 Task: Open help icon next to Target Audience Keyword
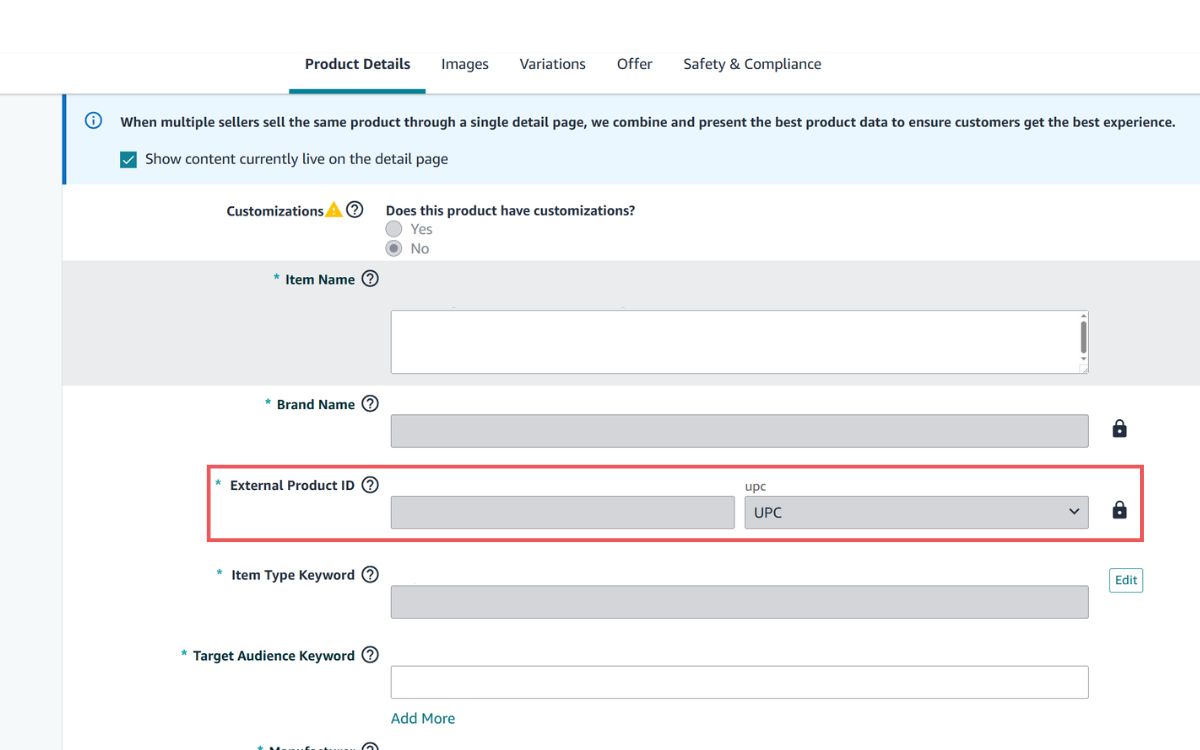(x=370, y=655)
